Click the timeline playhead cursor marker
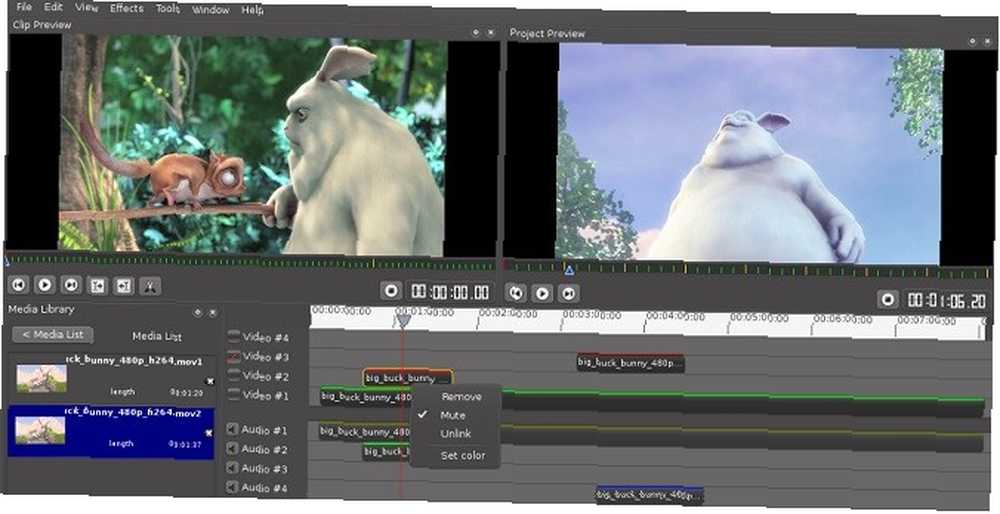Viewport: 1000px width, 514px height. [x=403, y=319]
